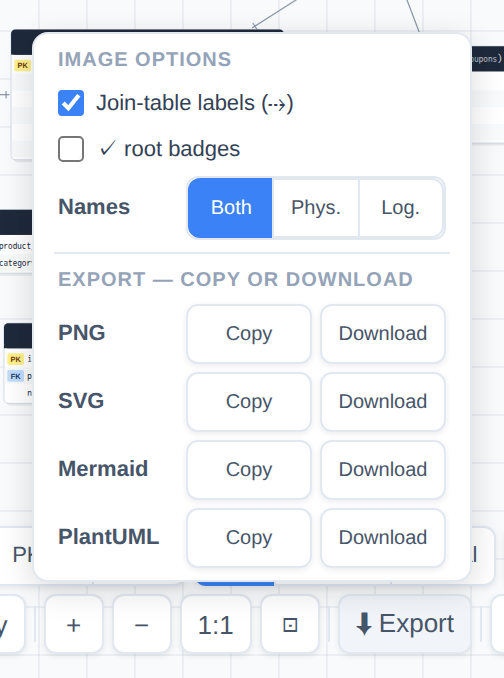Image resolution: width=504 pixels, height=678 pixels.
Task: Uncheck the Join-table labels checkbox
Action: pyautogui.click(x=71, y=103)
